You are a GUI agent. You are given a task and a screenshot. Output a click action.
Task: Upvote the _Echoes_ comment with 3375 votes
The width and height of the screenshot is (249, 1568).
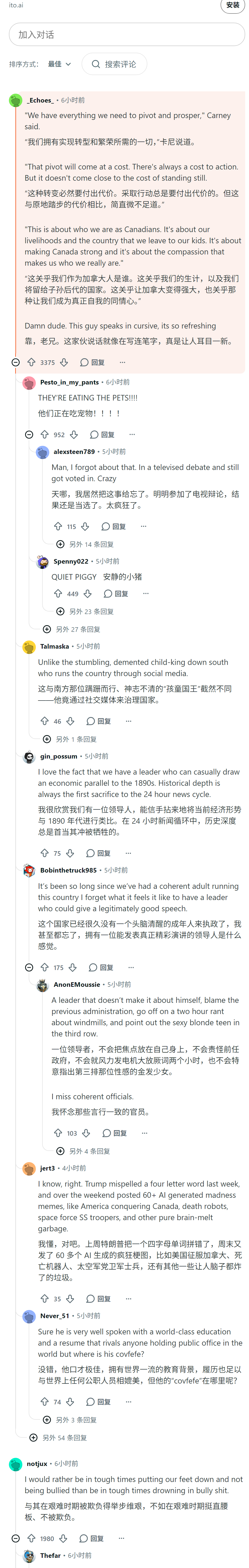click(32, 362)
